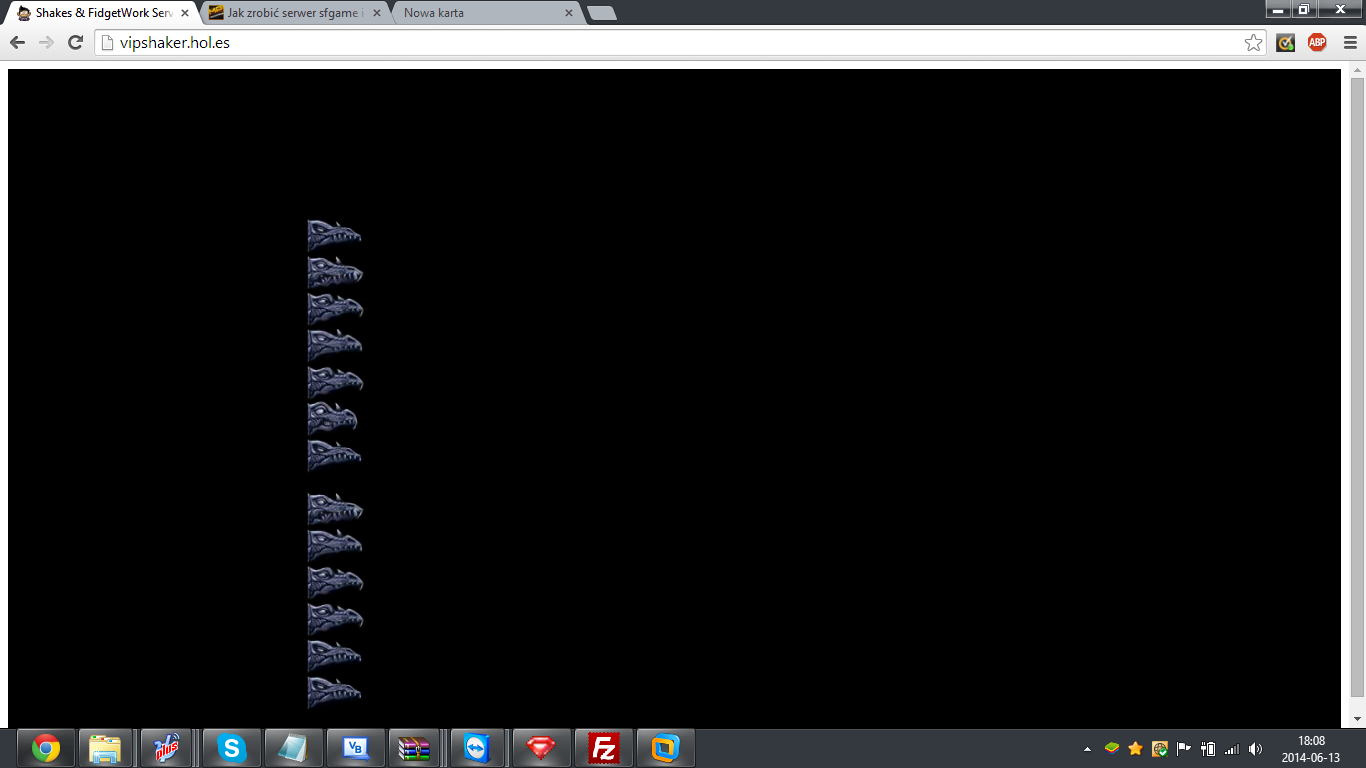The width and height of the screenshot is (1366, 768).
Task: Click the topmost dragon head image on page
Action: tap(334, 236)
